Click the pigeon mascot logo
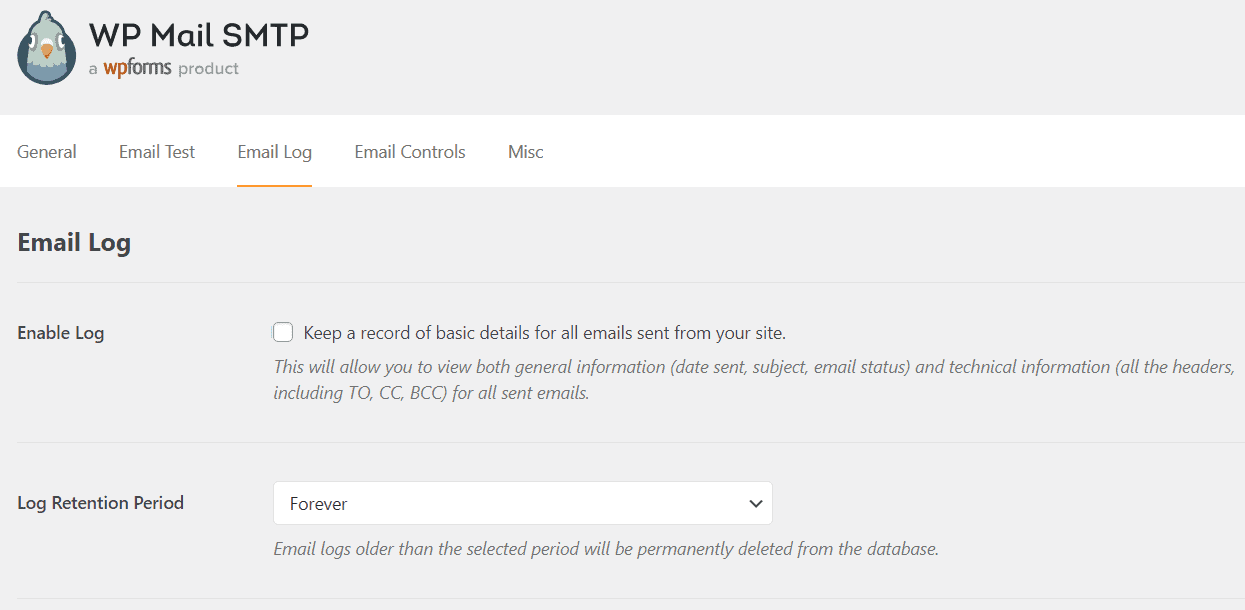Image resolution: width=1245 pixels, height=610 pixels. pos(47,48)
